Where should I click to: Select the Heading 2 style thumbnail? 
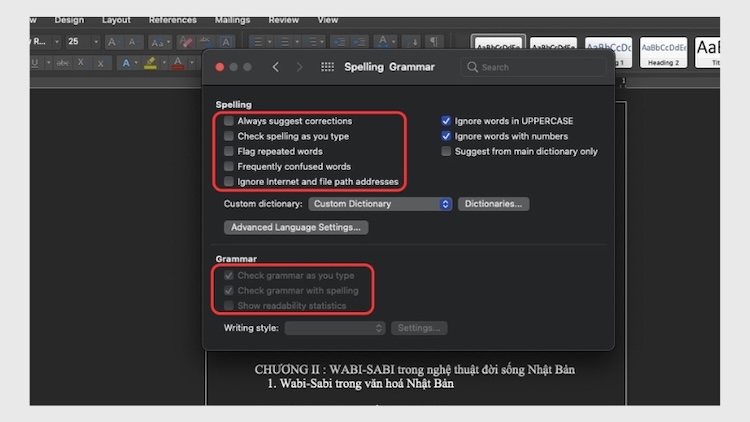pyautogui.click(x=663, y=50)
